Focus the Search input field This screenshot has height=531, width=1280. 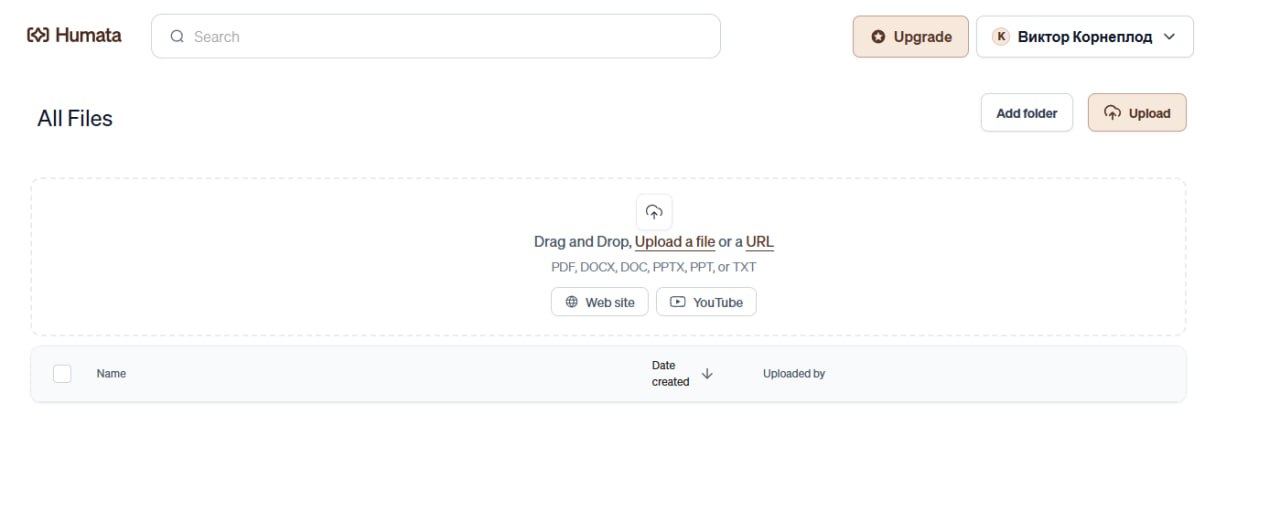(x=436, y=37)
